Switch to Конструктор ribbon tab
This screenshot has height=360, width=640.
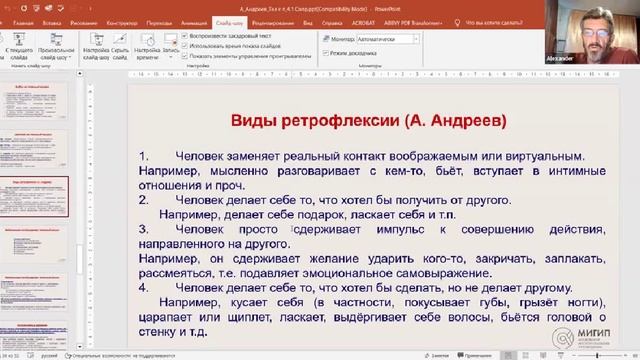(122, 23)
